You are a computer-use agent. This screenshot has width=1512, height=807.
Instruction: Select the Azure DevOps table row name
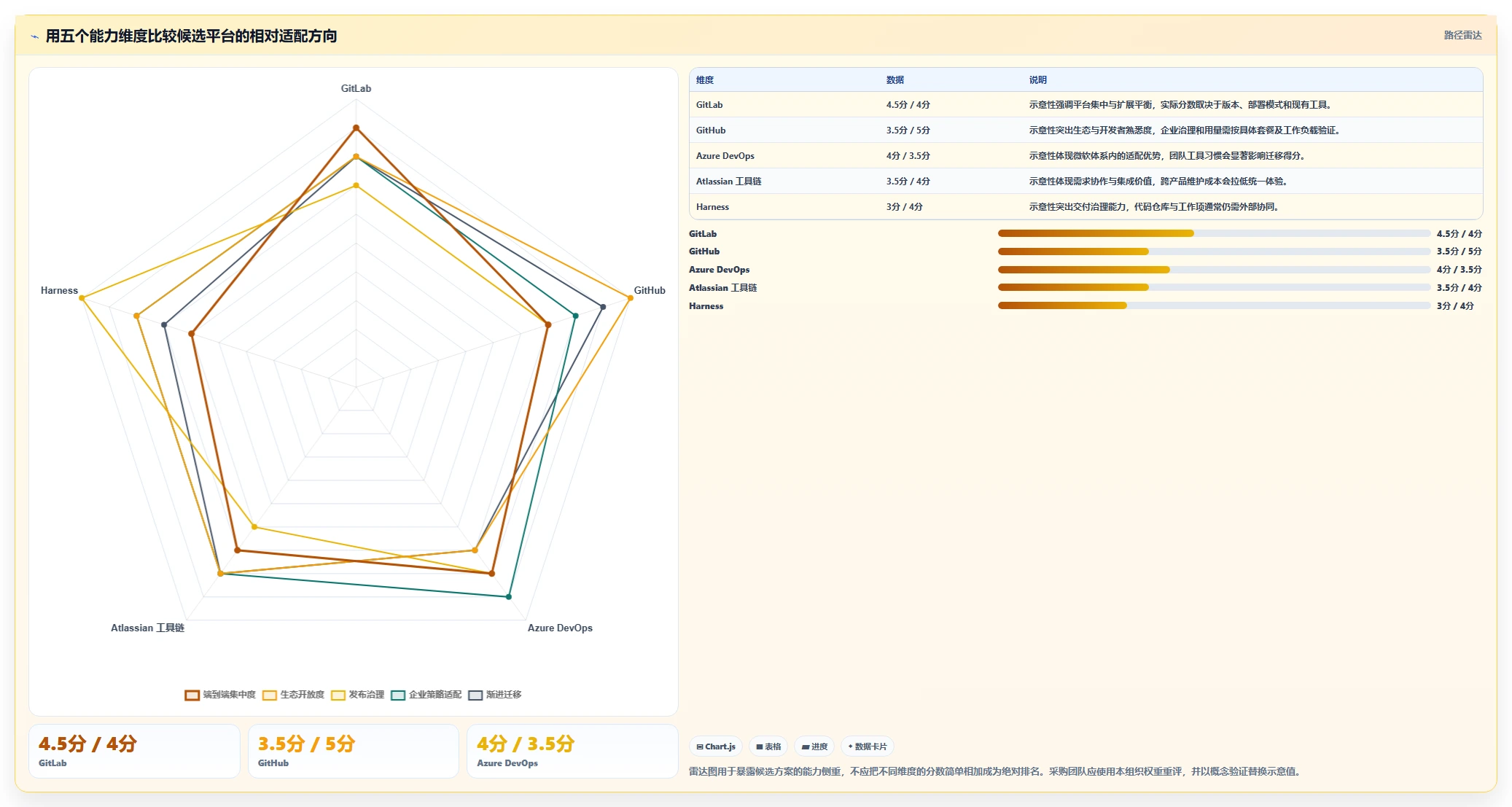point(725,156)
